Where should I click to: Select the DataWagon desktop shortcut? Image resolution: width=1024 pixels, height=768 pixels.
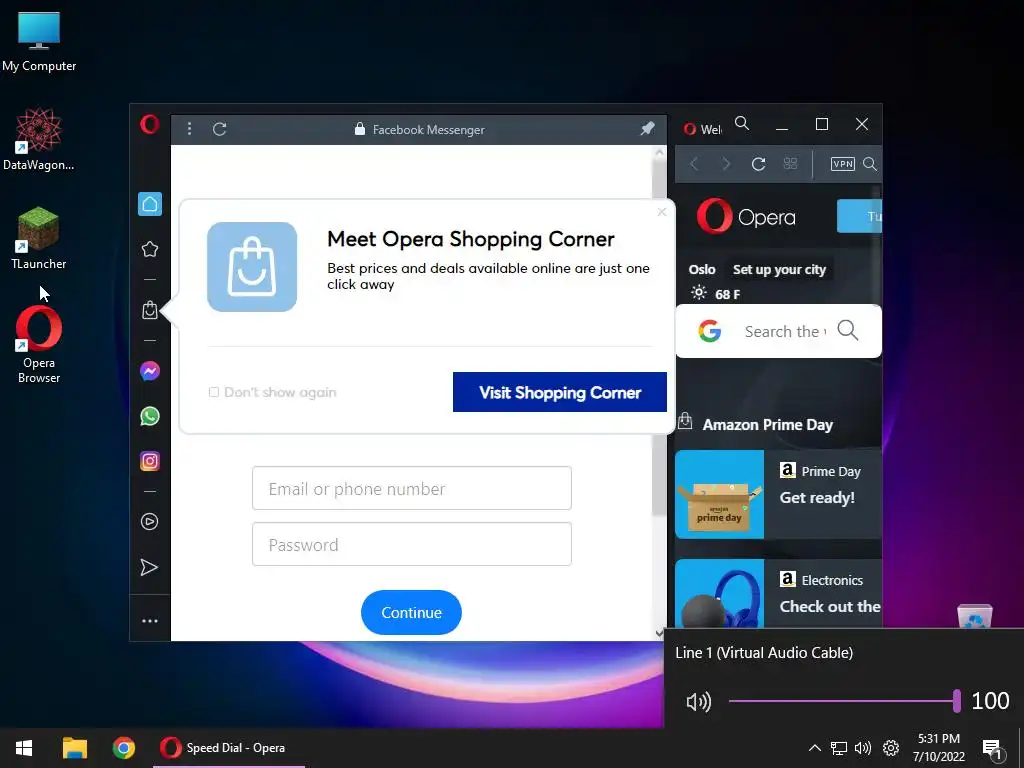click(x=39, y=139)
